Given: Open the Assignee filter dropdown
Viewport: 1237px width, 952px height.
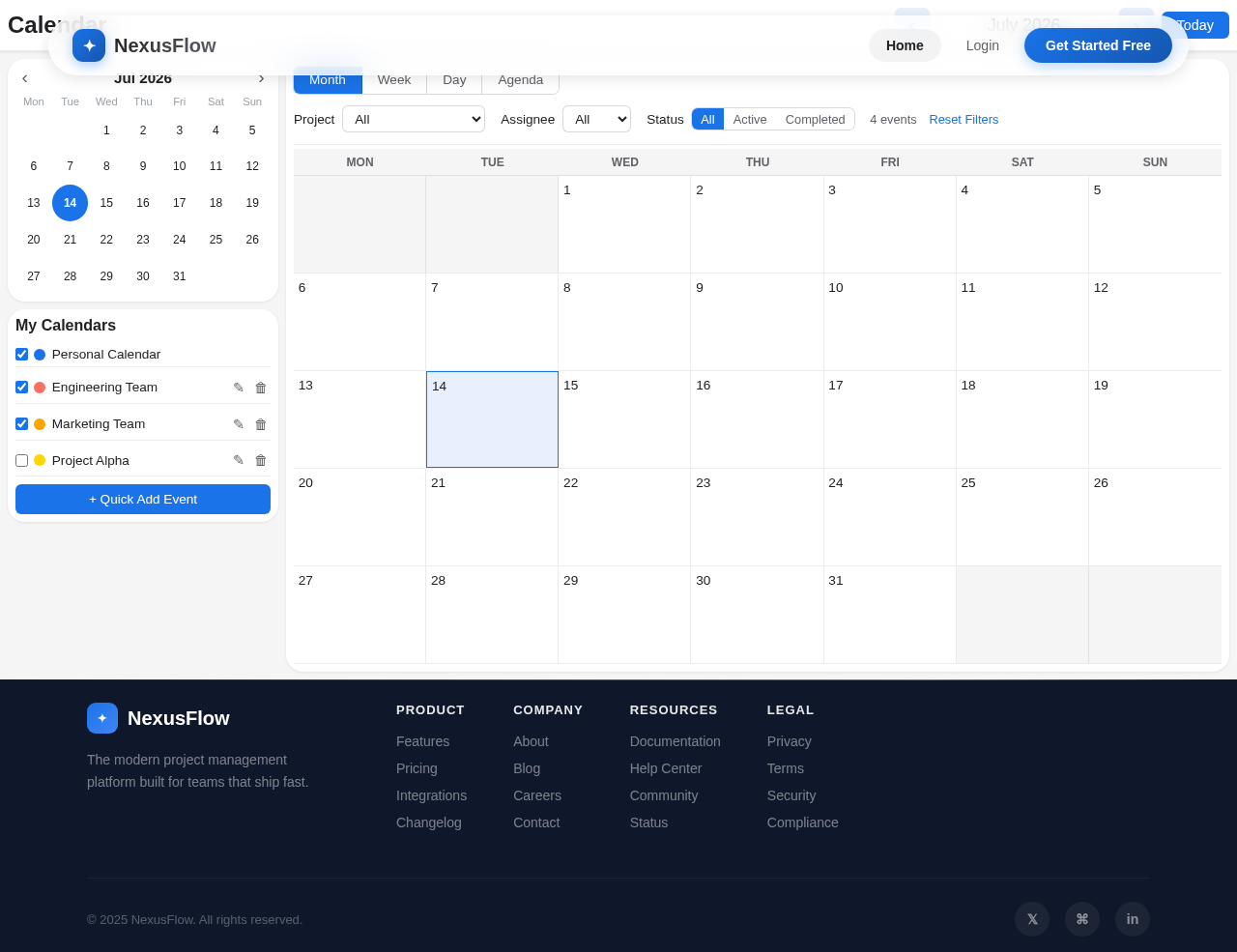Looking at the screenshot, I should coord(596,119).
